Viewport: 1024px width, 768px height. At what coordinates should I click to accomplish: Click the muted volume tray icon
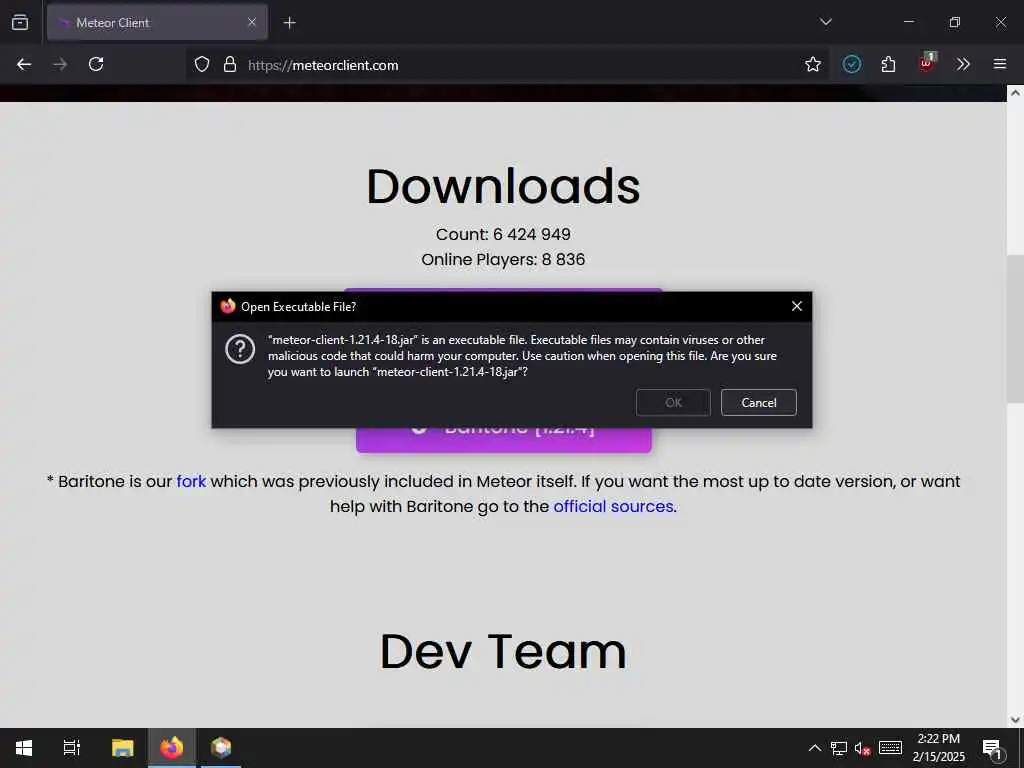pos(862,748)
